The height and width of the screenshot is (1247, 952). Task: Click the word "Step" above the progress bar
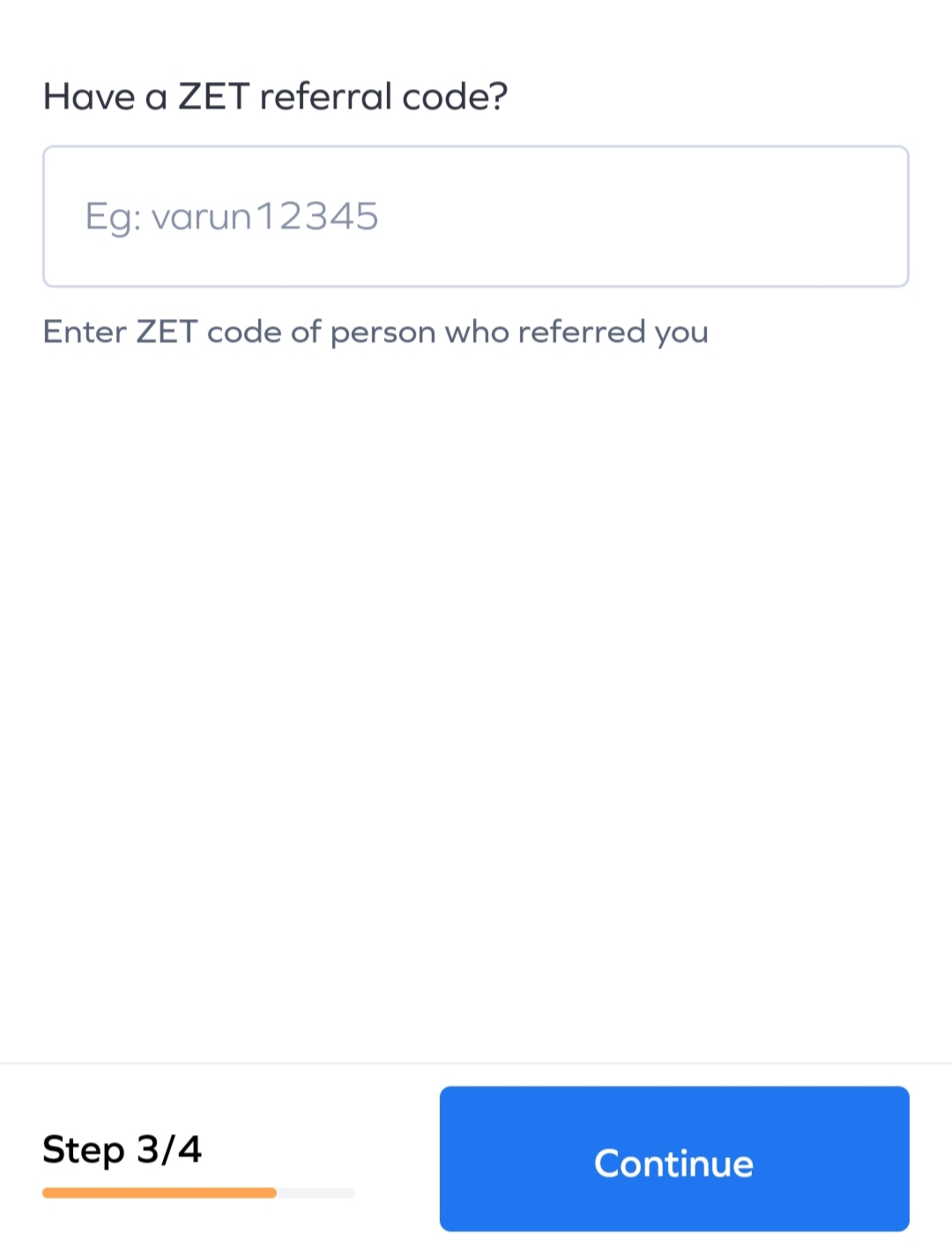point(84,1149)
